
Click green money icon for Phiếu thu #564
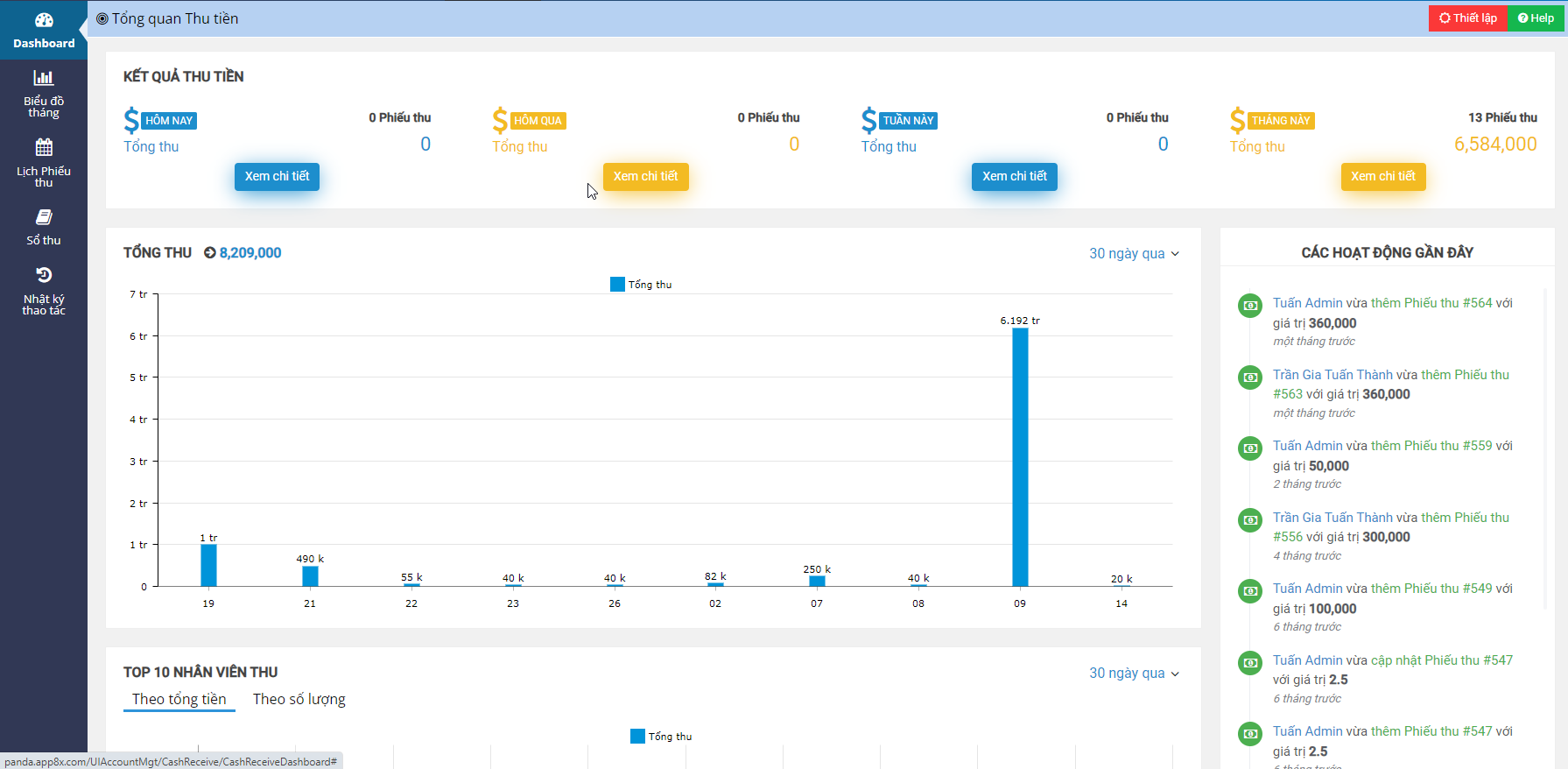pyautogui.click(x=1249, y=306)
